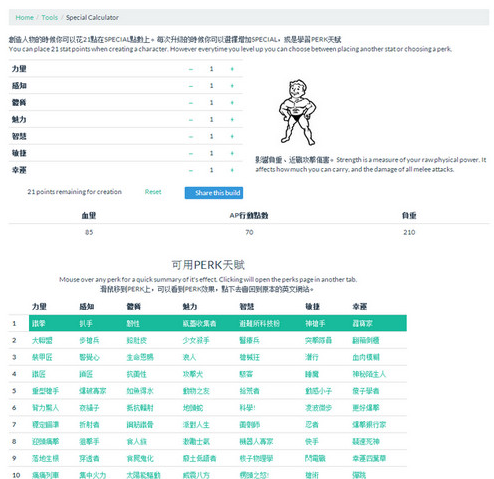This screenshot has width=494, height=479.
Task: Open the 浪人 perk in level 3 row
Action: [x=189, y=357]
